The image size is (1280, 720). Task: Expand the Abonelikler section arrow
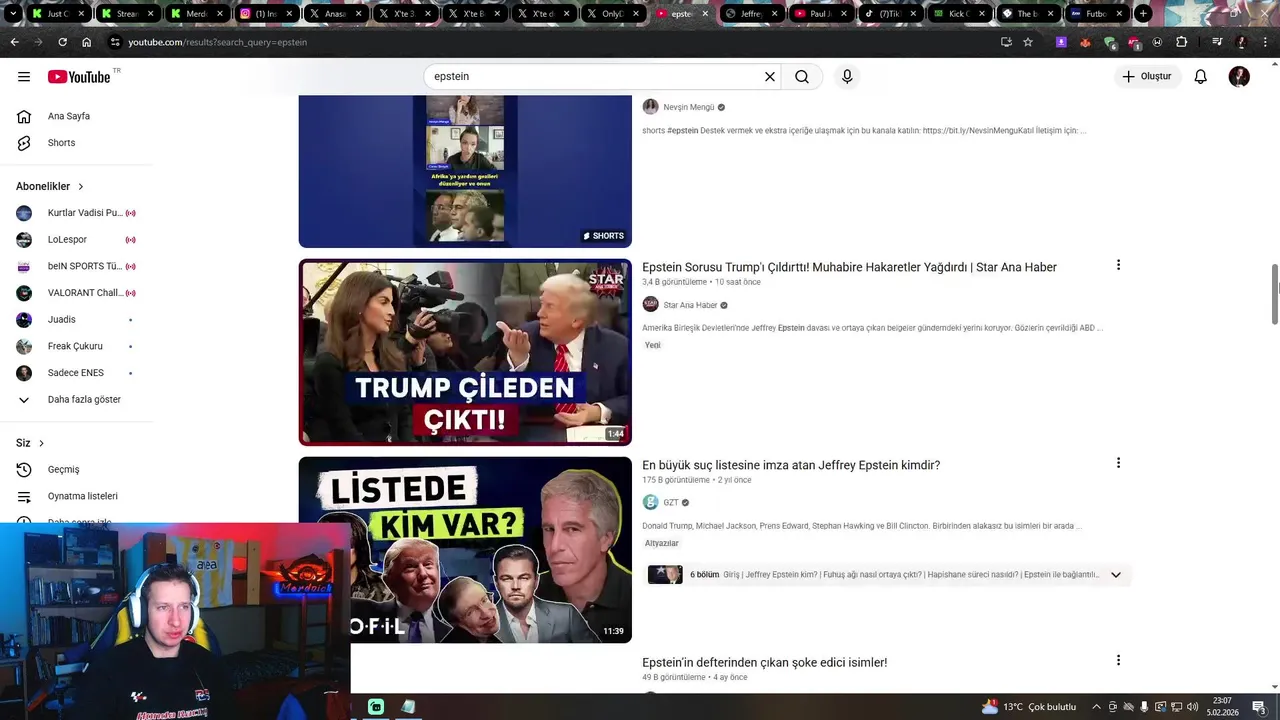pyautogui.click(x=81, y=187)
